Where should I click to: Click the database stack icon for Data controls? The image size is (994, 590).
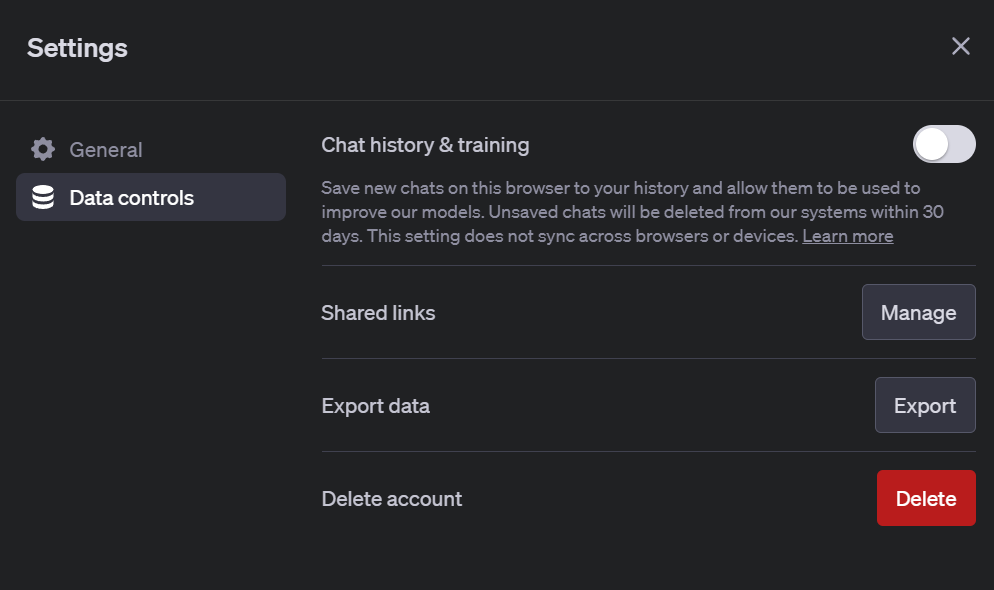pos(43,198)
